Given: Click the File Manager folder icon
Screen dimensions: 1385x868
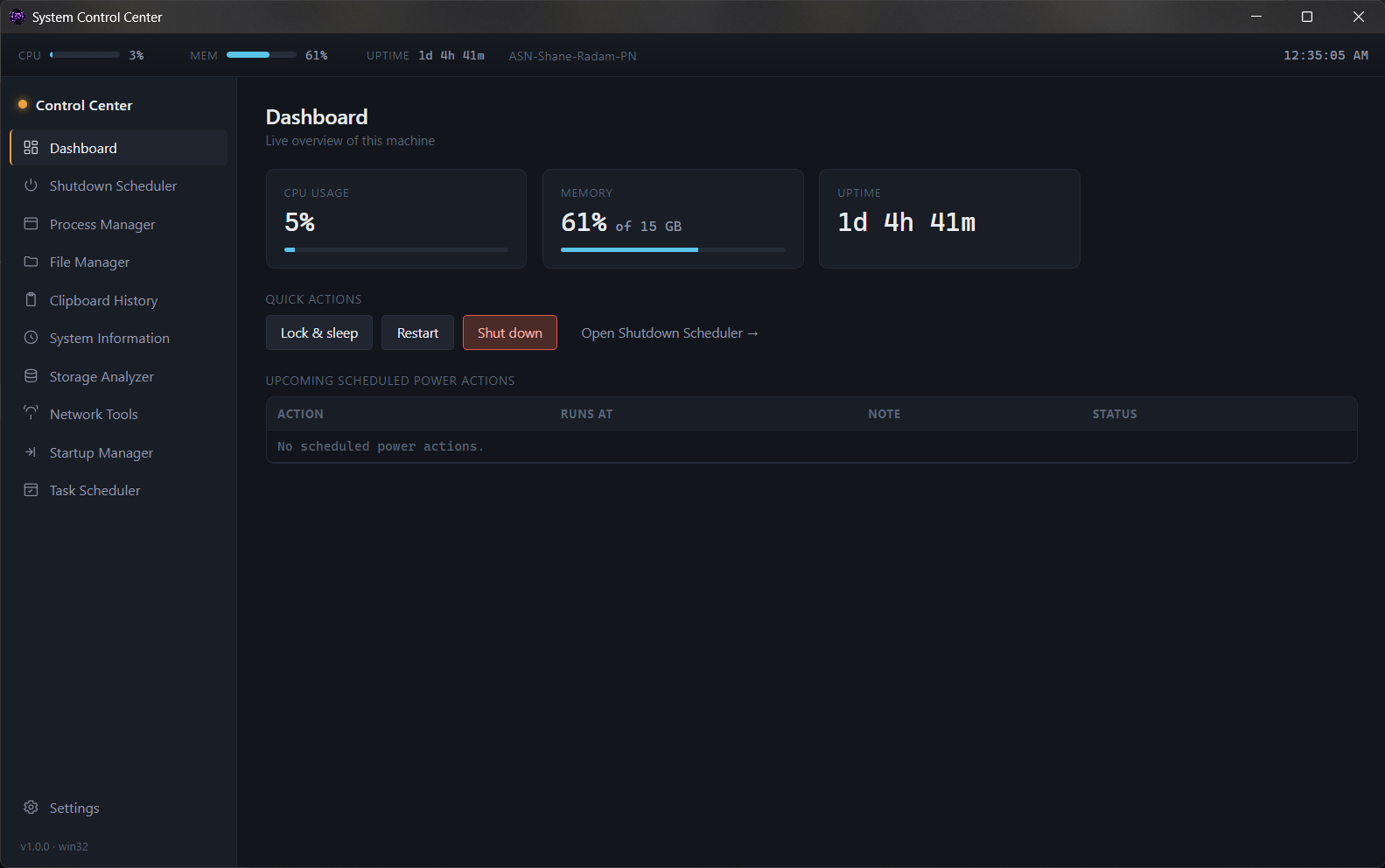Looking at the screenshot, I should tap(31, 262).
